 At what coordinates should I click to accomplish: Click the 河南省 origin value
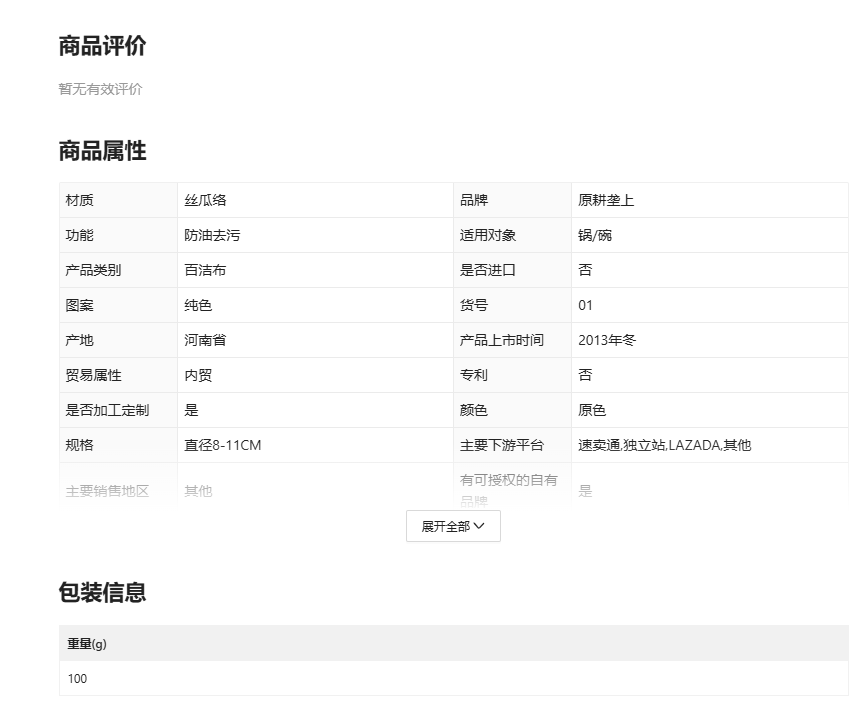pos(205,340)
